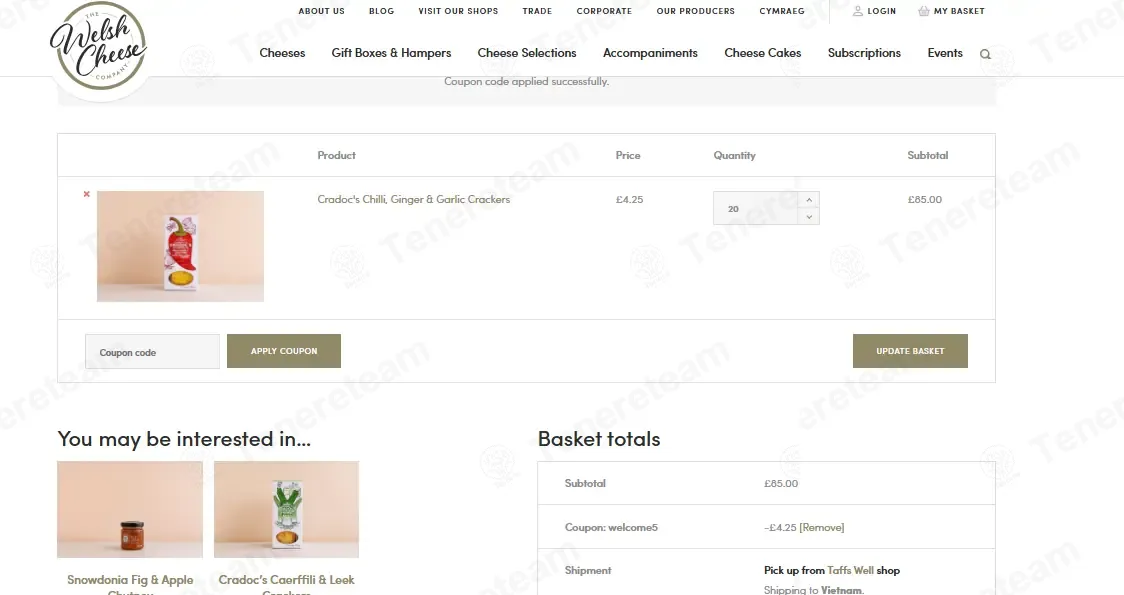
Task: Focus the Coupon code input field
Action: 152,352
